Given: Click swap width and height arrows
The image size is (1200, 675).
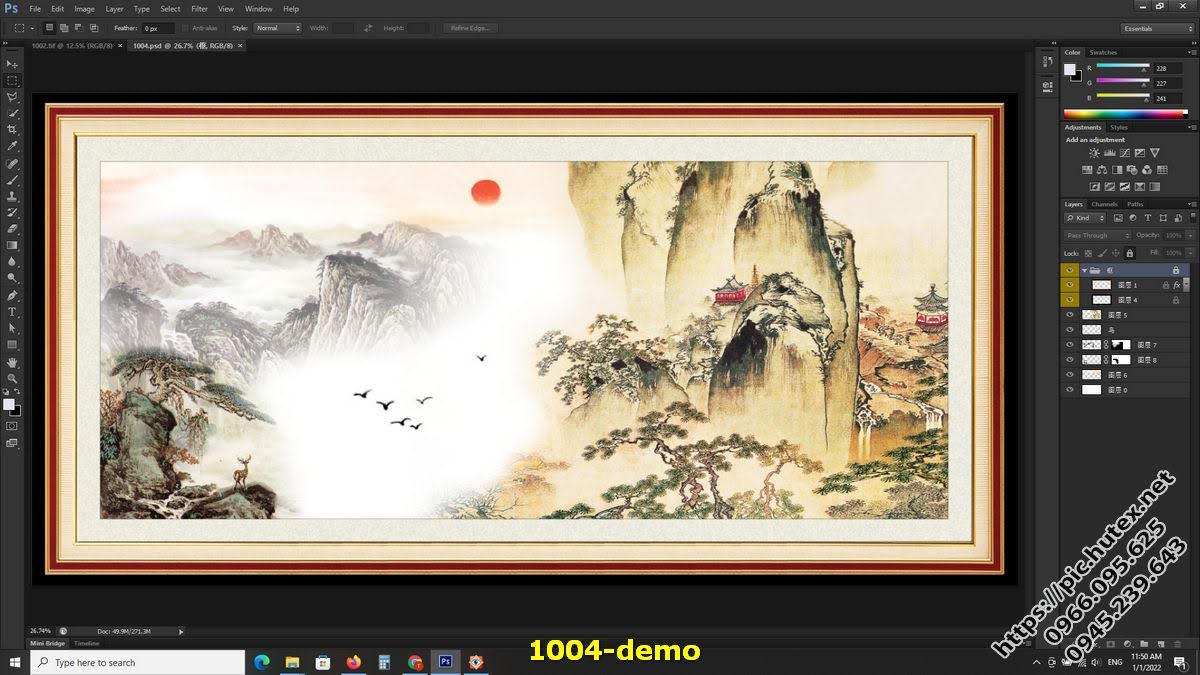Looking at the screenshot, I should coord(368,28).
